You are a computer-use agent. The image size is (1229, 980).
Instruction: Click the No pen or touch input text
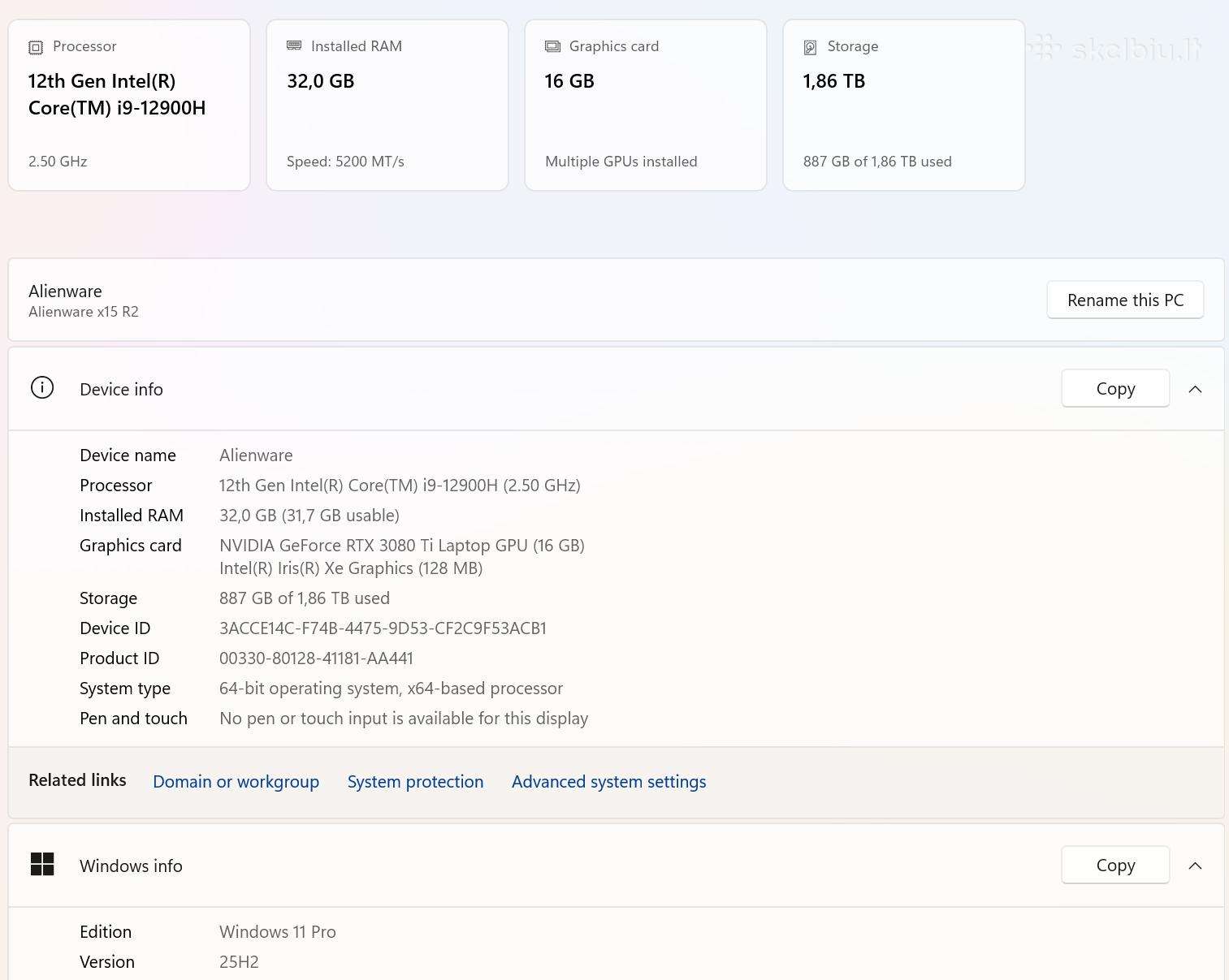(404, 719)
